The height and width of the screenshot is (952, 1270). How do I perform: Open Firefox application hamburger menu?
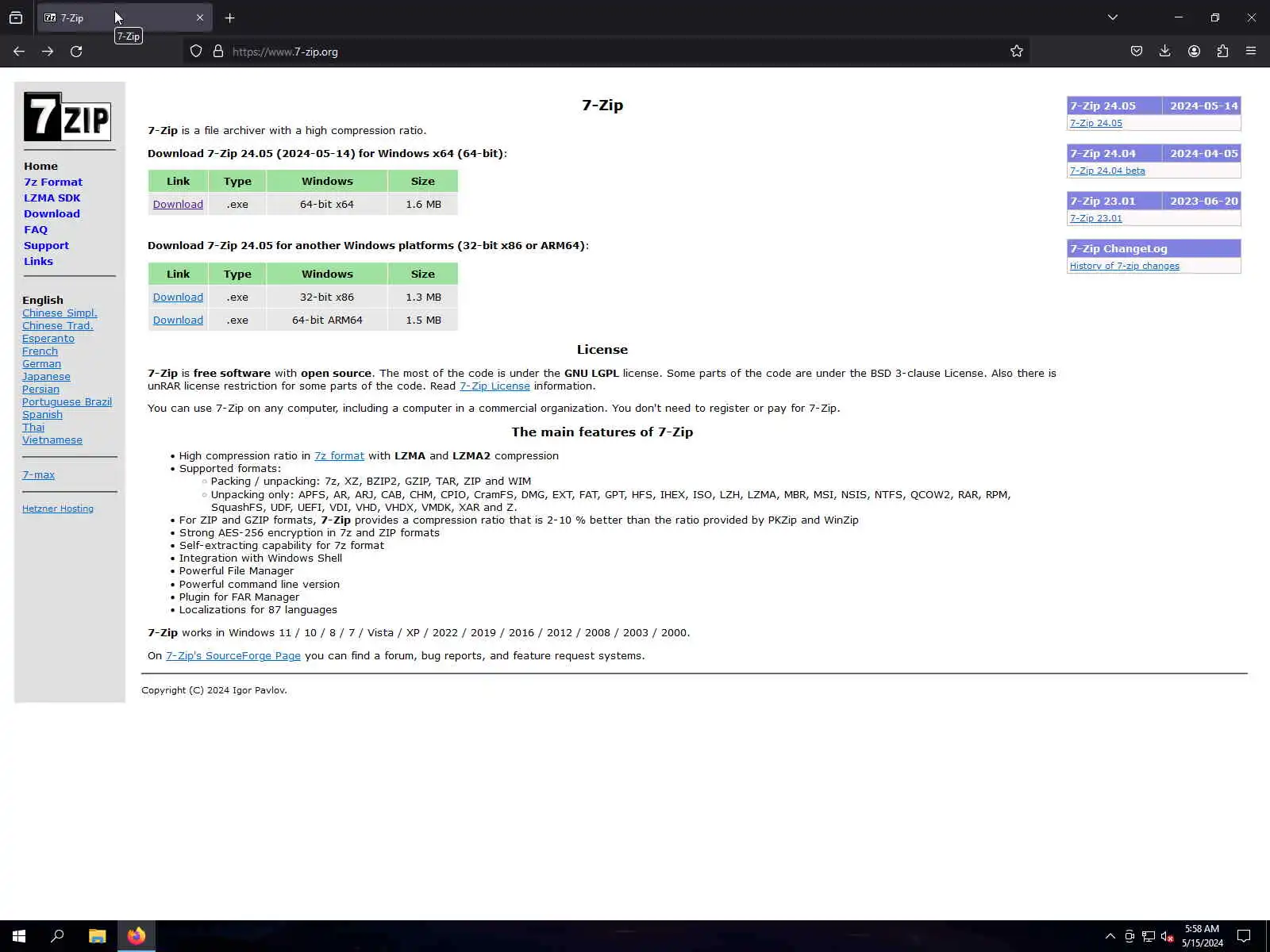point(1251,52)
